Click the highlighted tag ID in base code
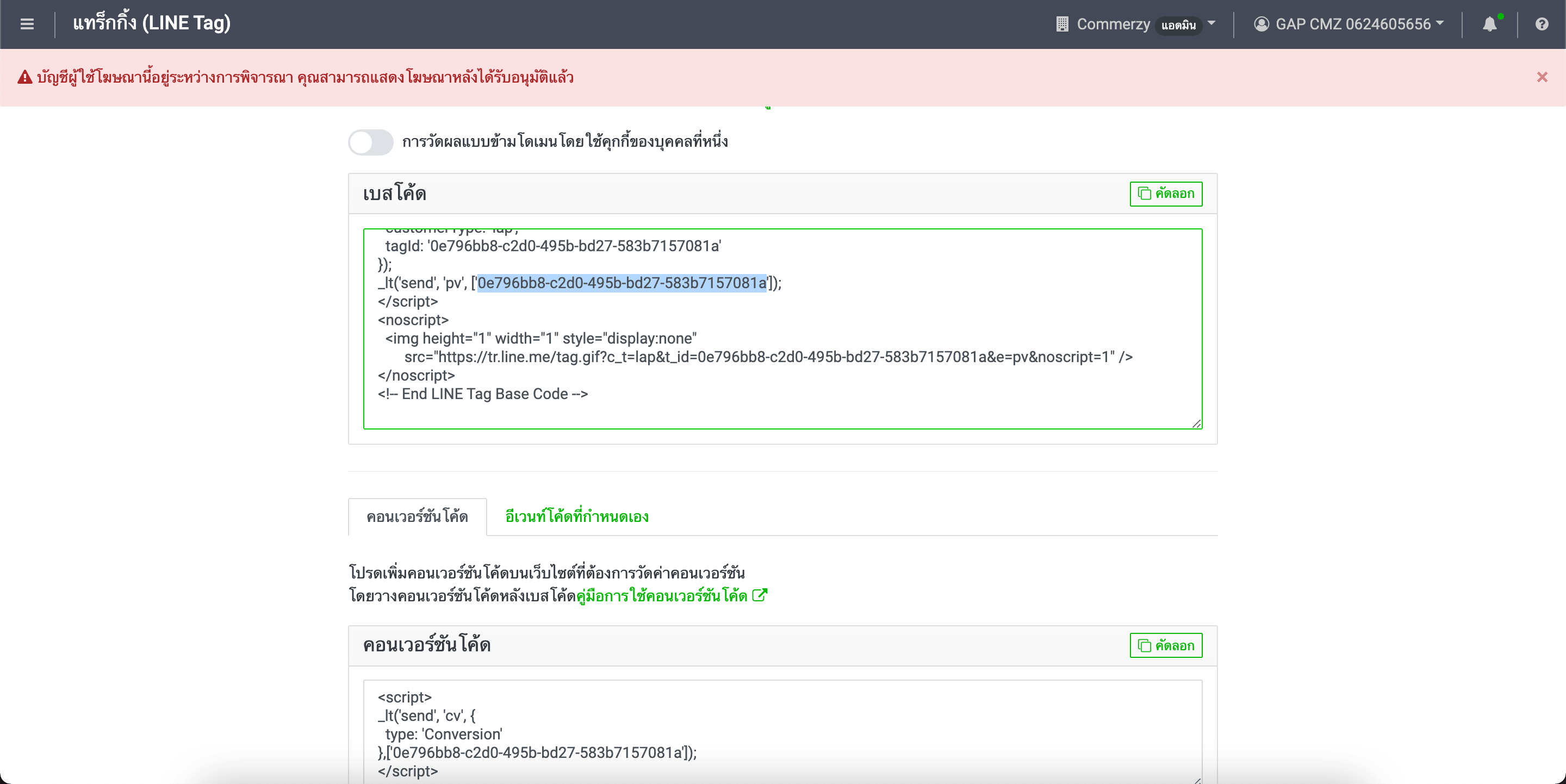This screenshot has width=1566, height=784. point(622,283)
